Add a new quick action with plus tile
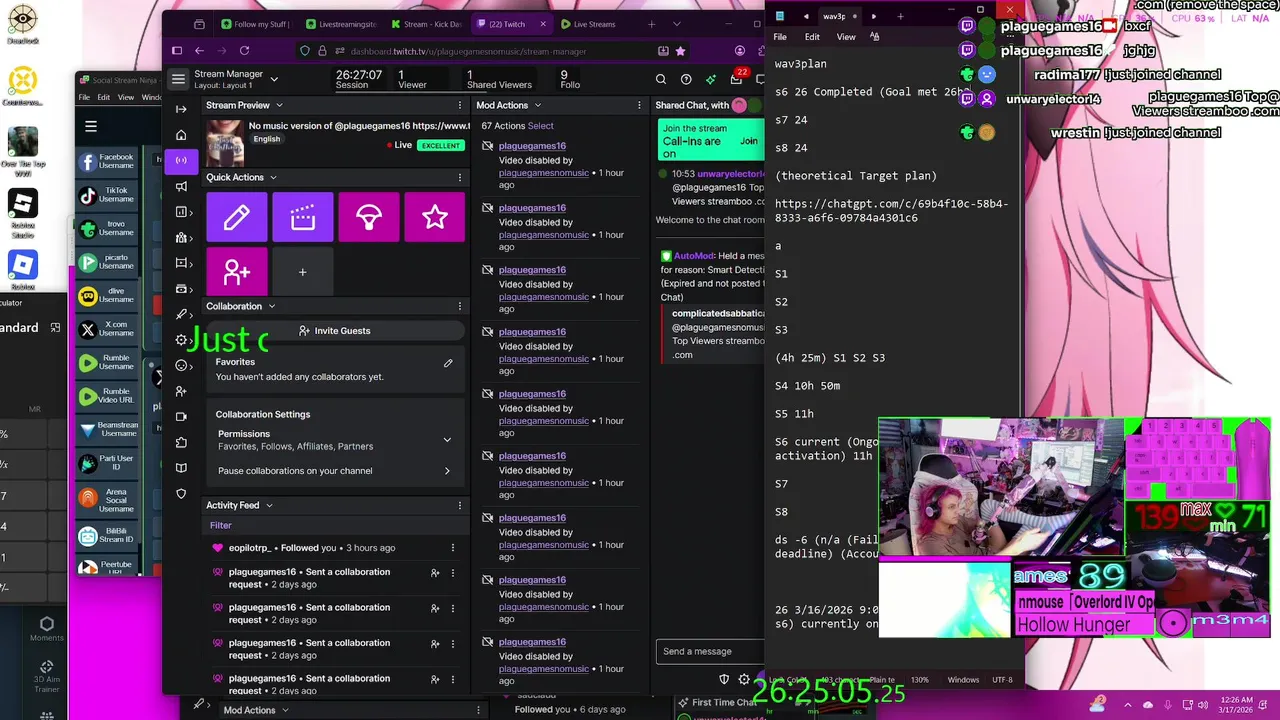 click(x=303, y=272)
